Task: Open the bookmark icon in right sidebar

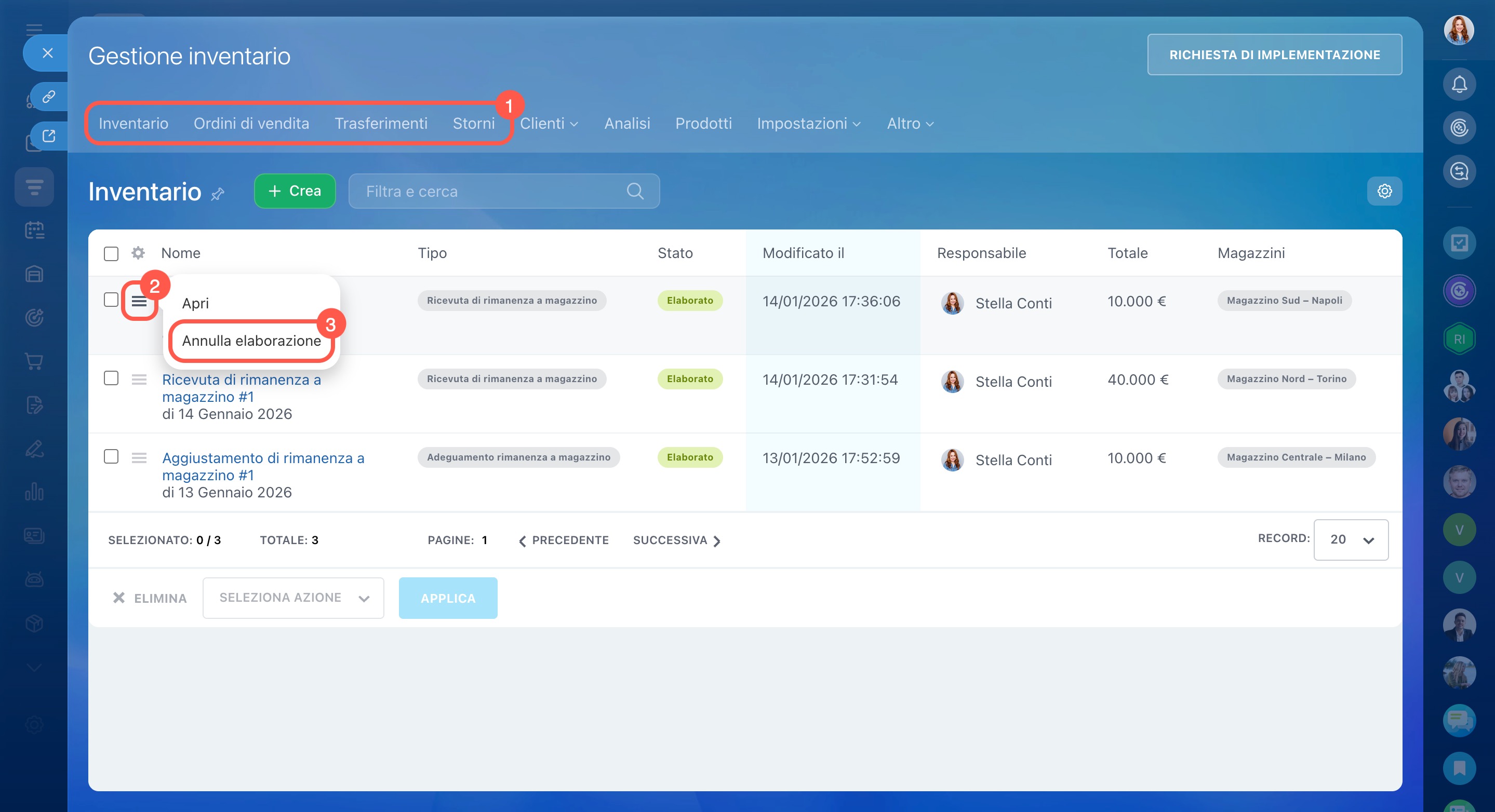Action: 1459,768
